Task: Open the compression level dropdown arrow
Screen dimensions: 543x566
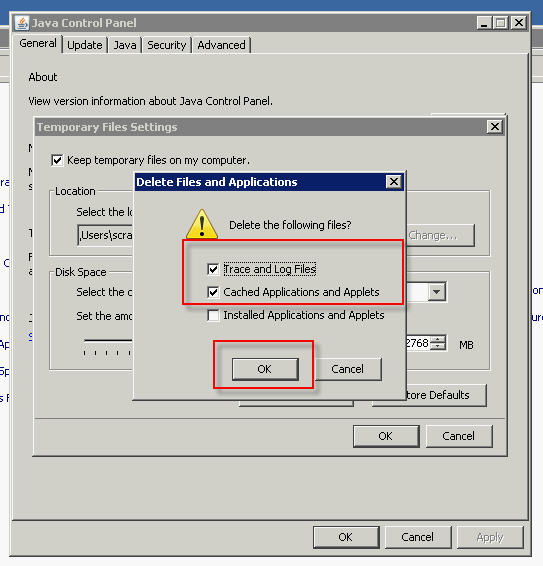Action: 436,292
